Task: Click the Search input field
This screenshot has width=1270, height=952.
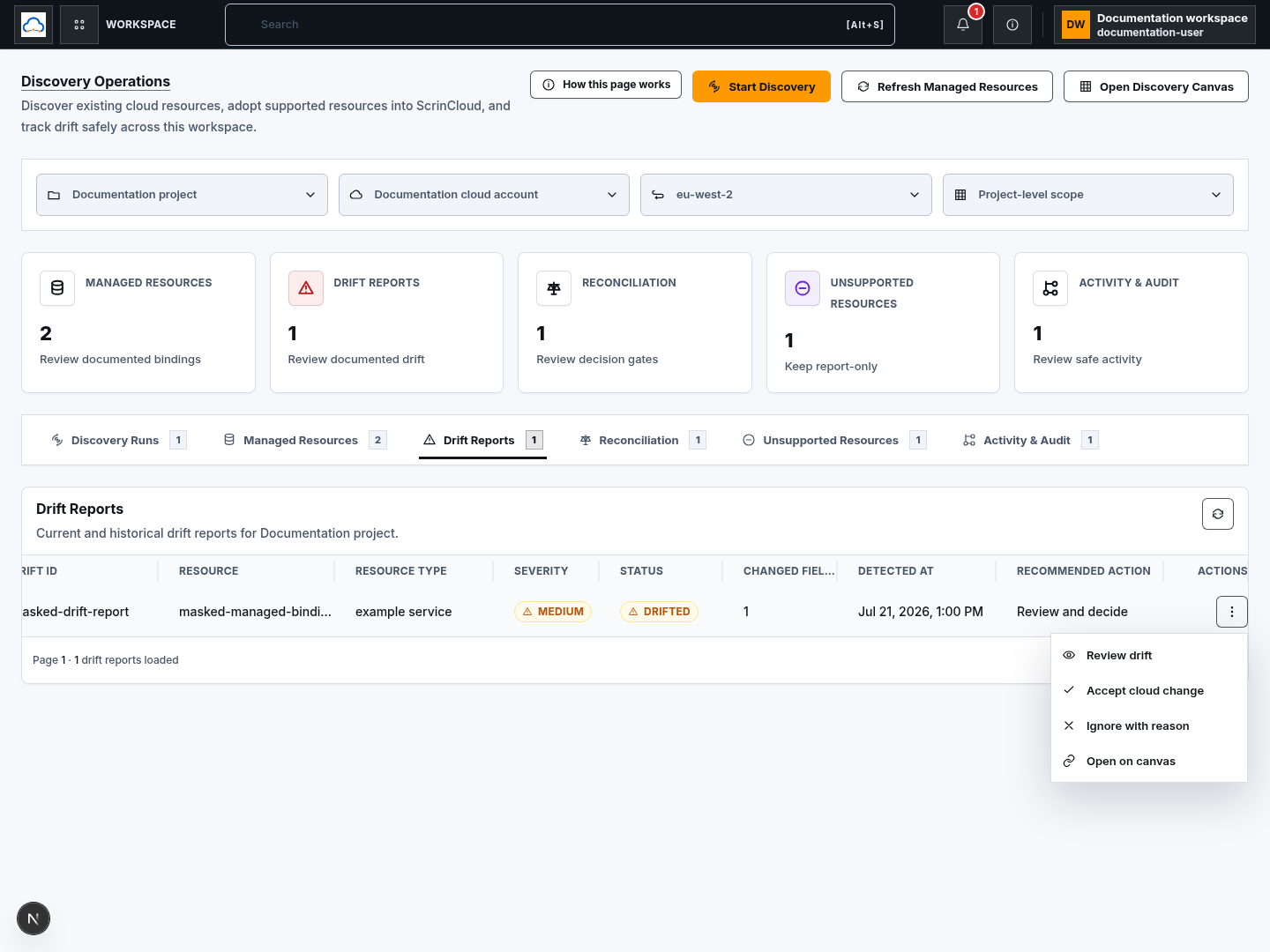Action: (x=560, y=25)
